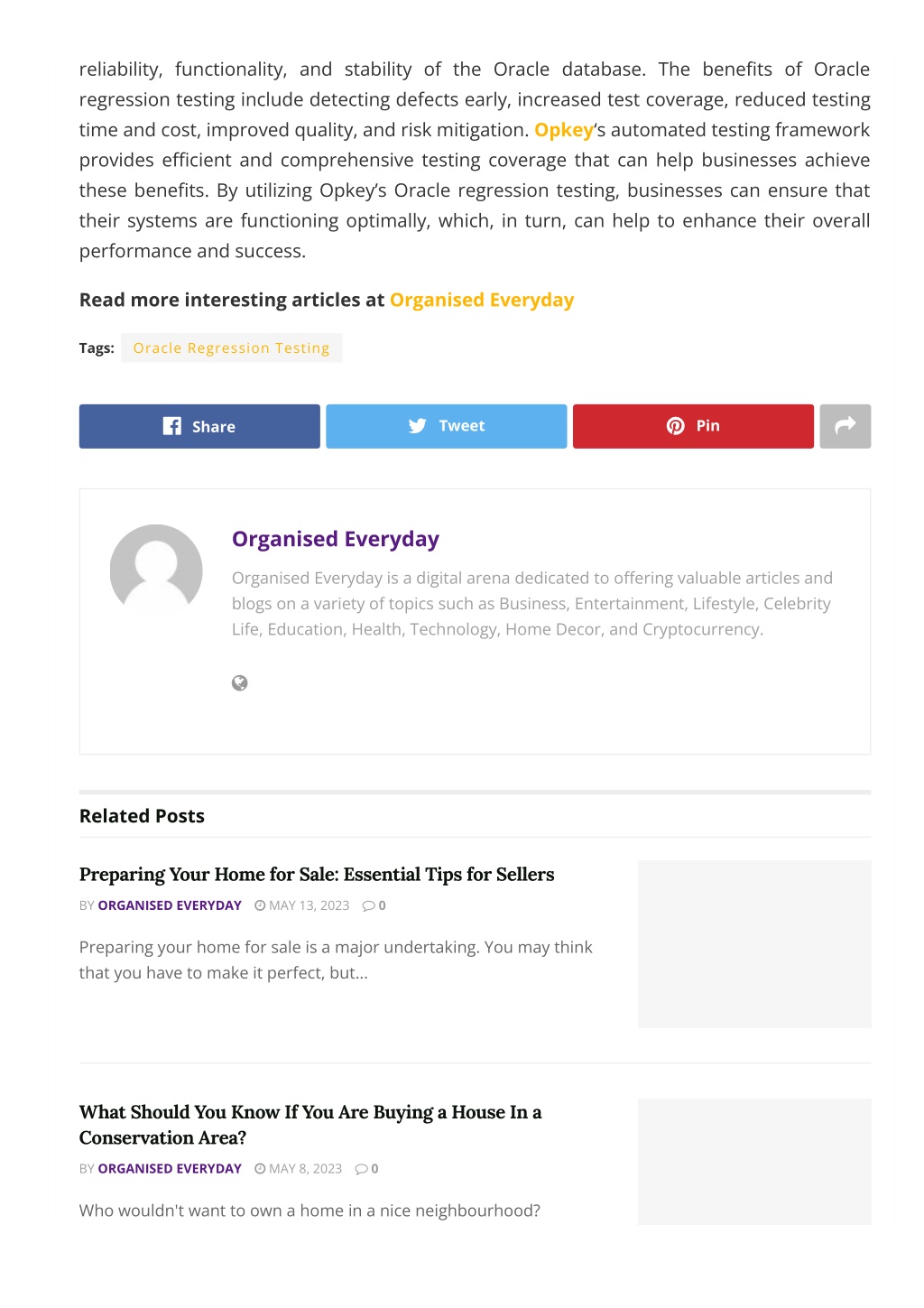
Task: Open the Oracle Regression Testing tag
Action: (232, 348)
